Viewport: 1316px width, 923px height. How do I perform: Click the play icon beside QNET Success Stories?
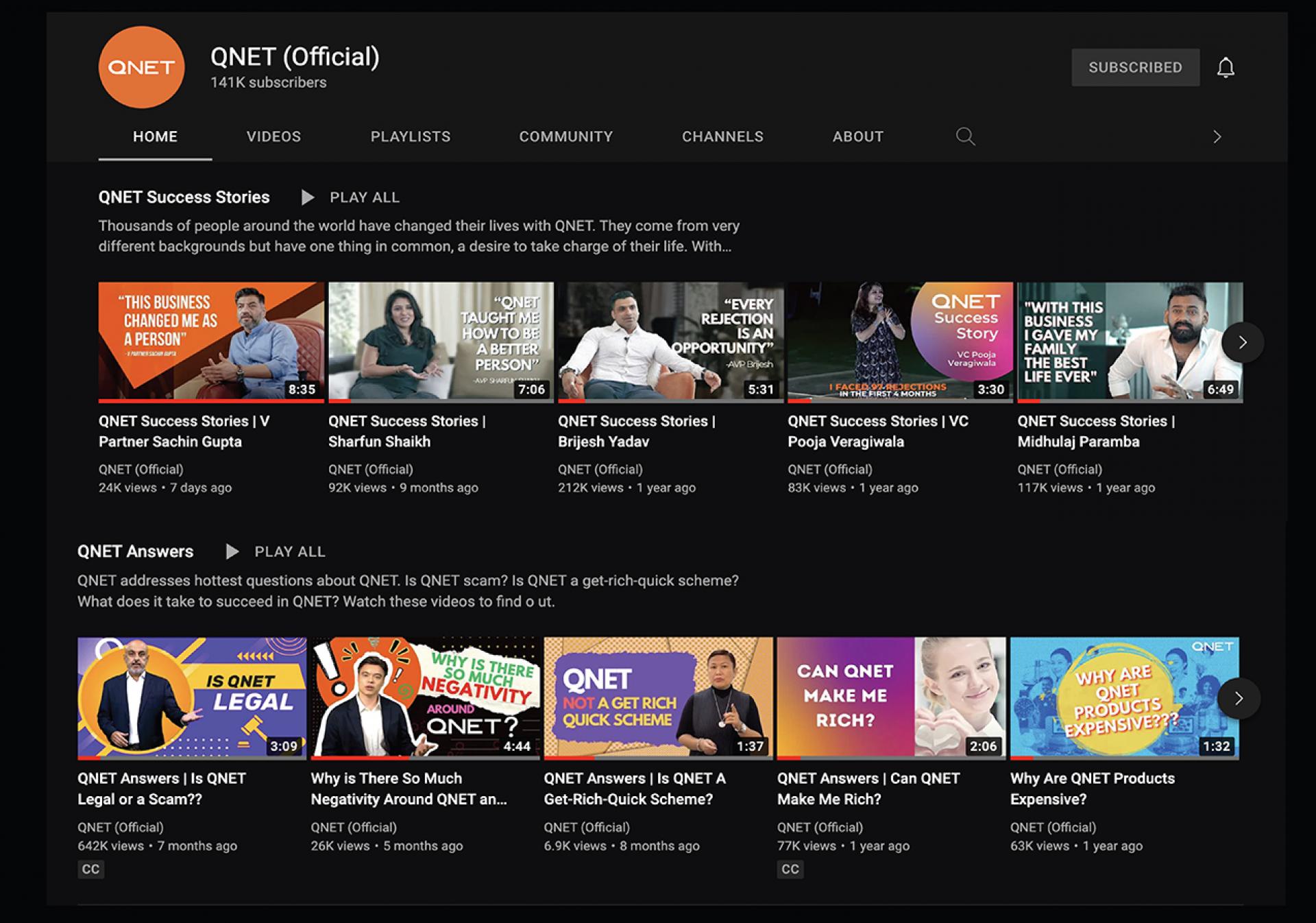[x=307, y=197]
